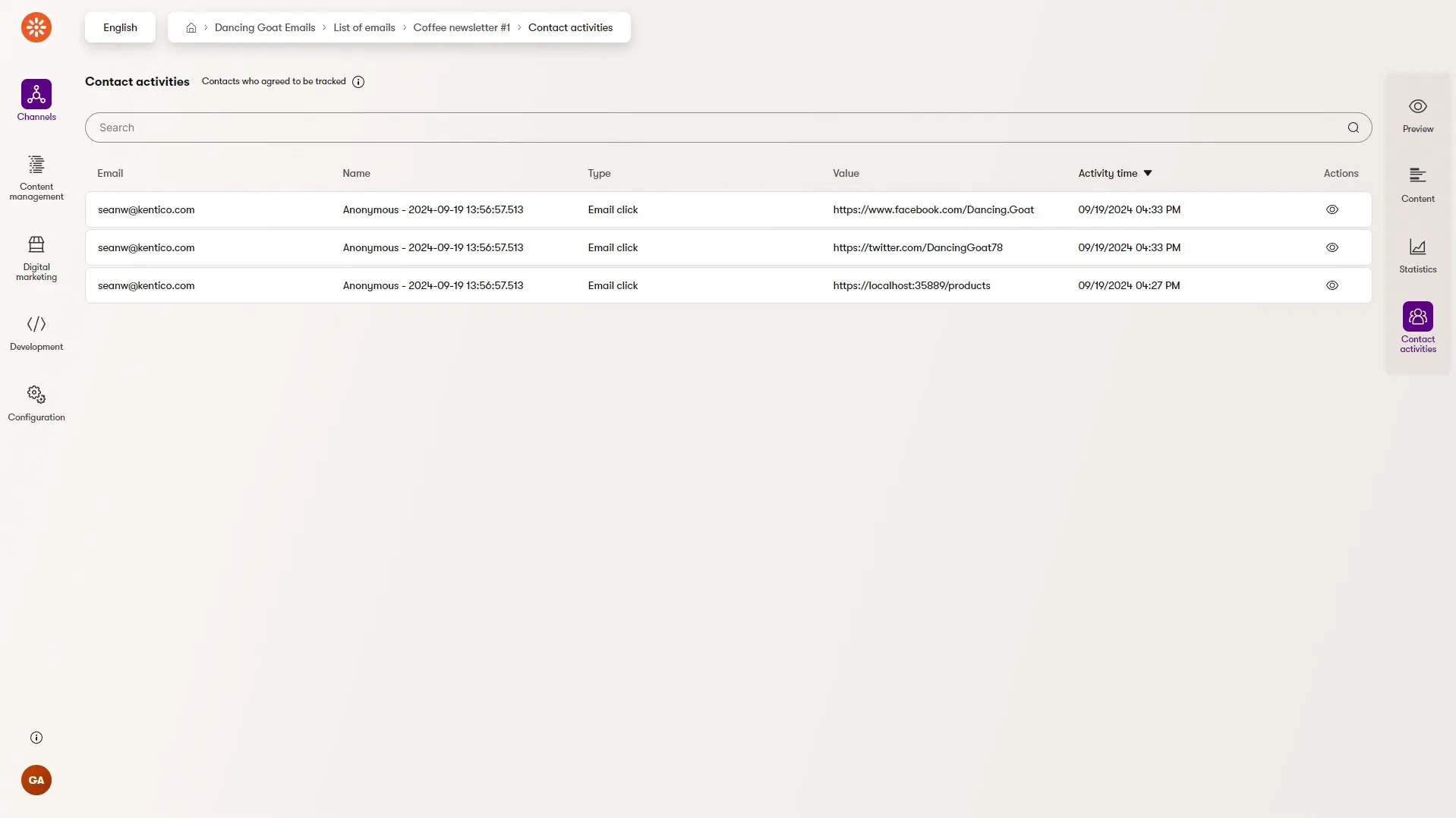Select Email click type in twitter row
Image resolution: width=1456 pixels, height=818 pixels.
point(613,247)
